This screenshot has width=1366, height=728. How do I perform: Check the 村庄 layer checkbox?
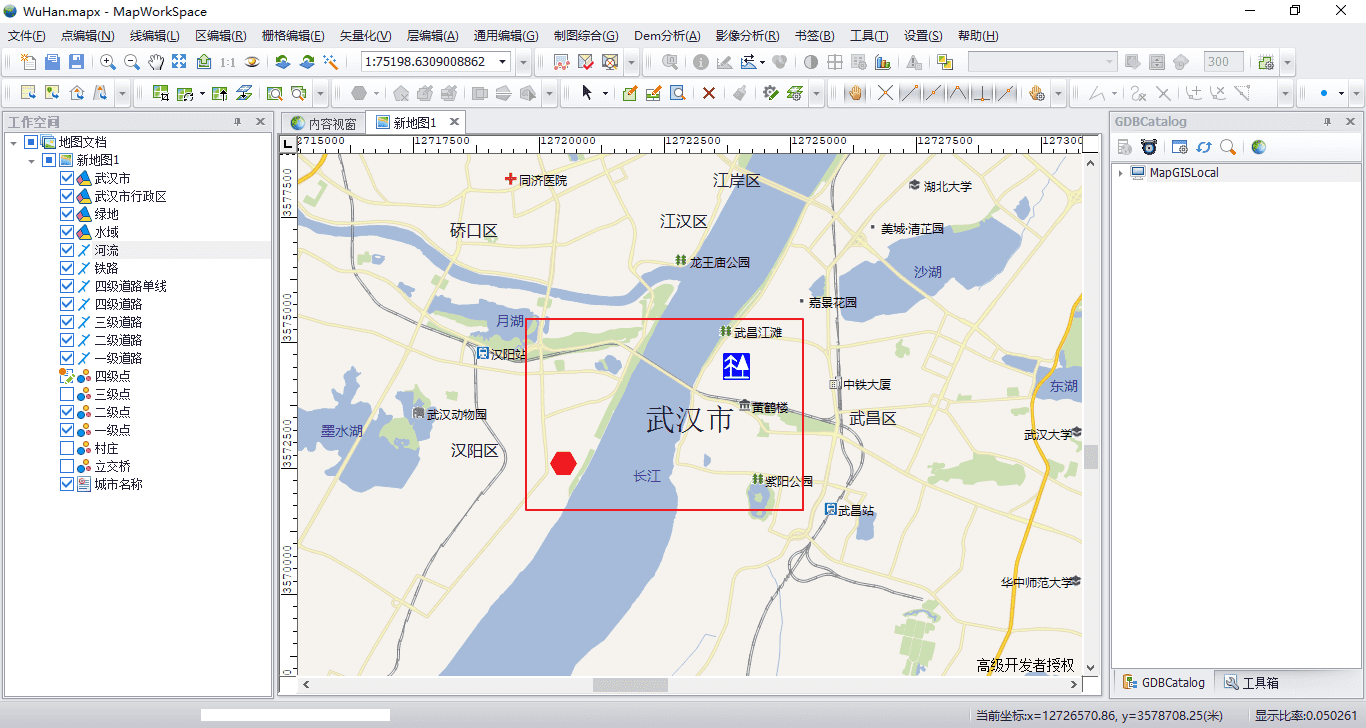[x=67, y=448]
